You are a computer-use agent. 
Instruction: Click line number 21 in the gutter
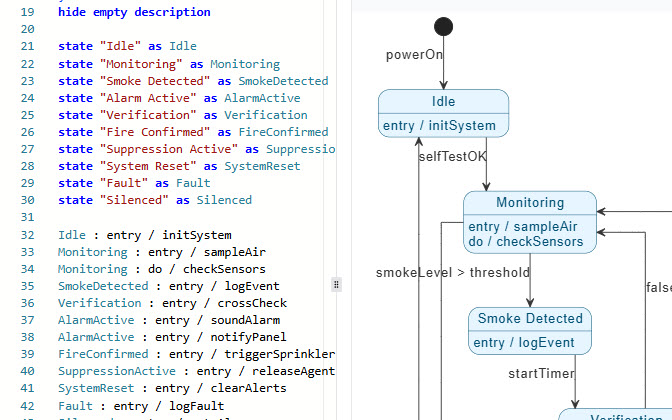tap(27, 46)
